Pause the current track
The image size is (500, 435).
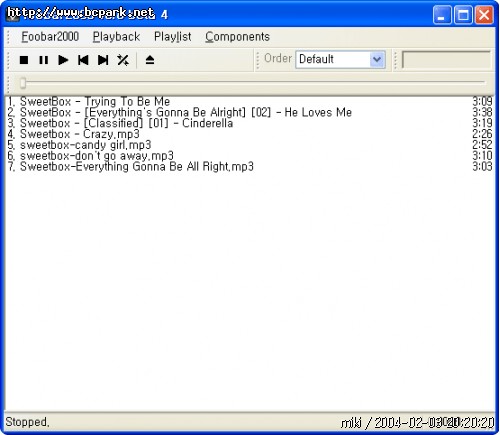click(x=43, y=60)
